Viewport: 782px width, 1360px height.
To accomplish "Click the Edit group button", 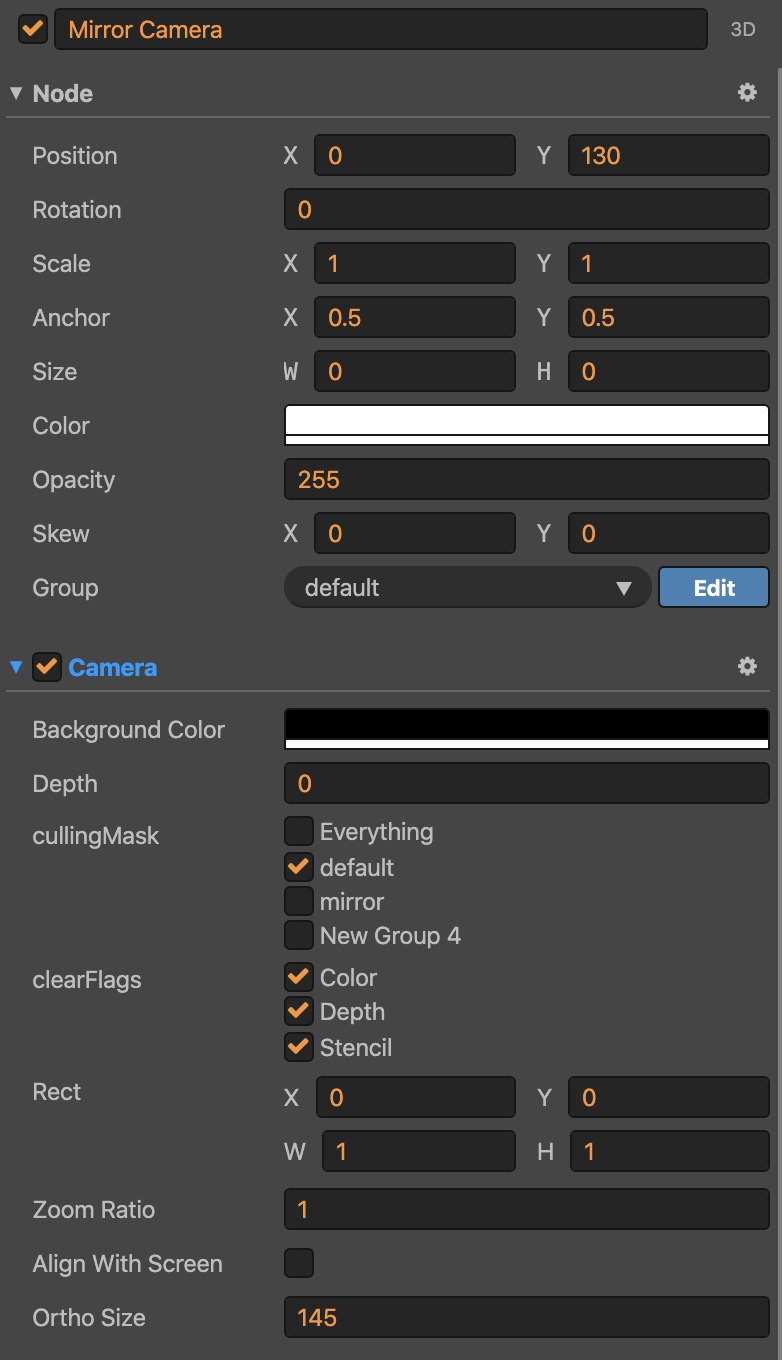I will tap(714, 588).
